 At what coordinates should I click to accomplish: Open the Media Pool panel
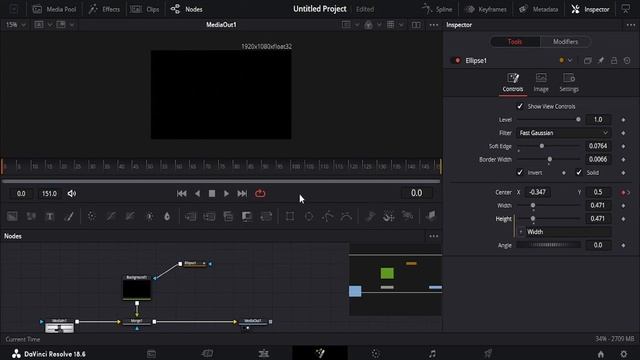point(54,9)
